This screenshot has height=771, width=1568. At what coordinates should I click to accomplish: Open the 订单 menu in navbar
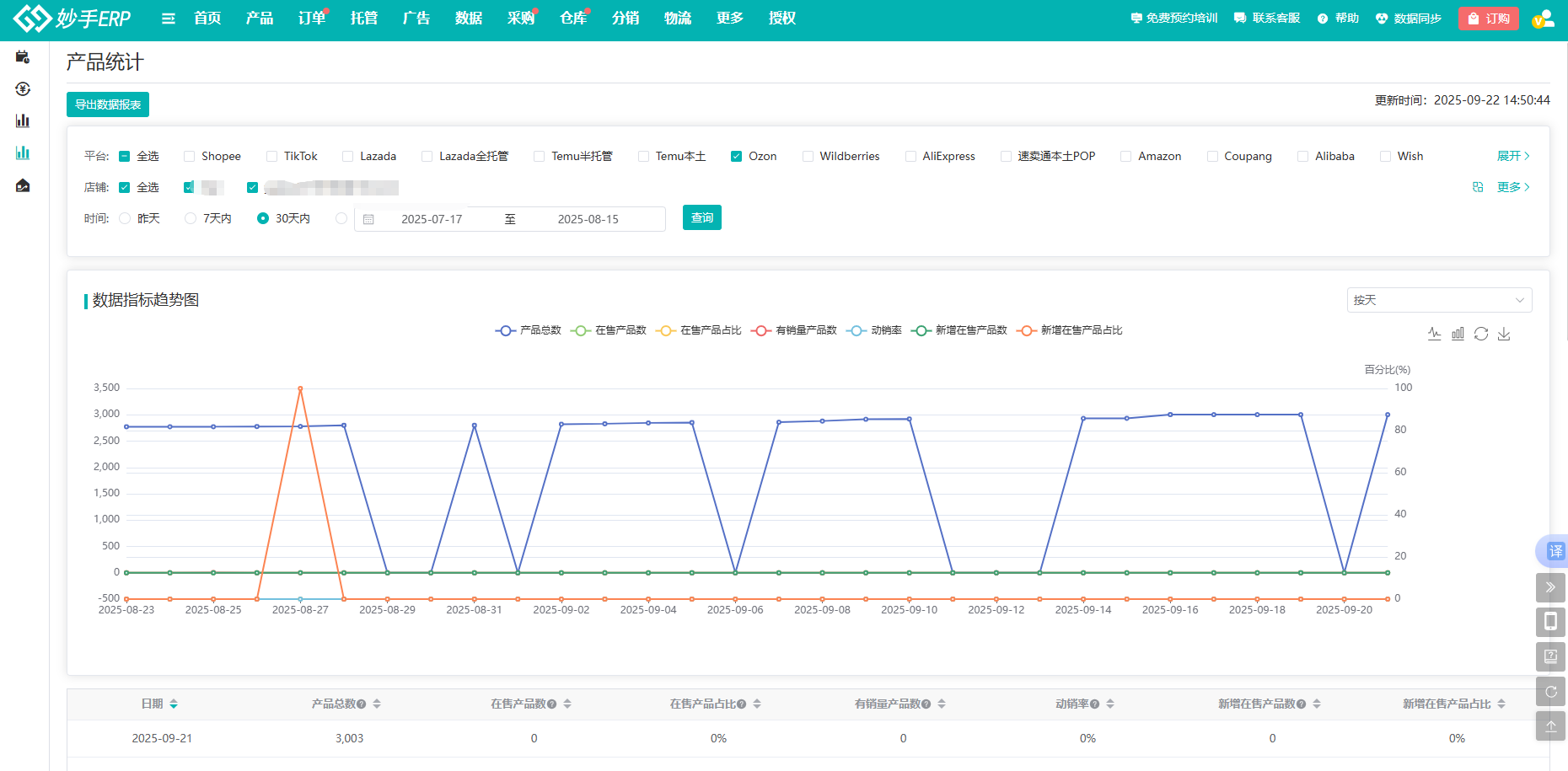click(x=311, y=19)
